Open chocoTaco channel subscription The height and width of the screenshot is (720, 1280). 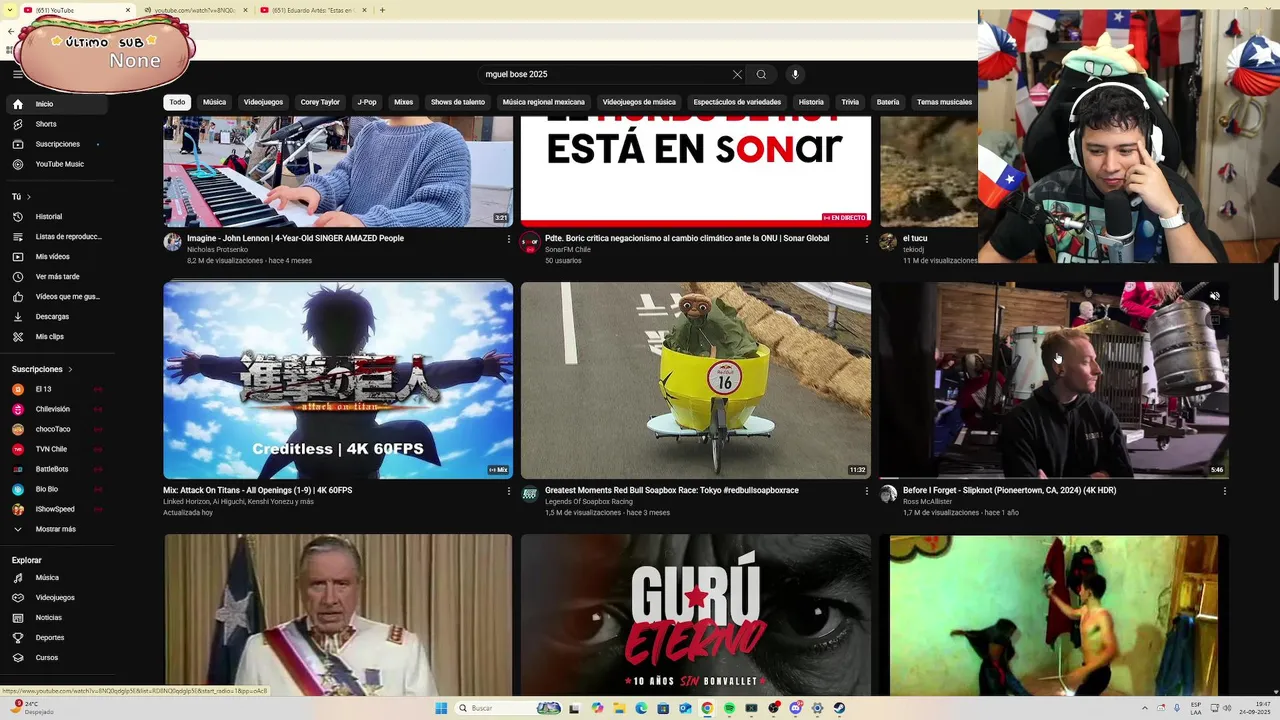pos(55,429)
